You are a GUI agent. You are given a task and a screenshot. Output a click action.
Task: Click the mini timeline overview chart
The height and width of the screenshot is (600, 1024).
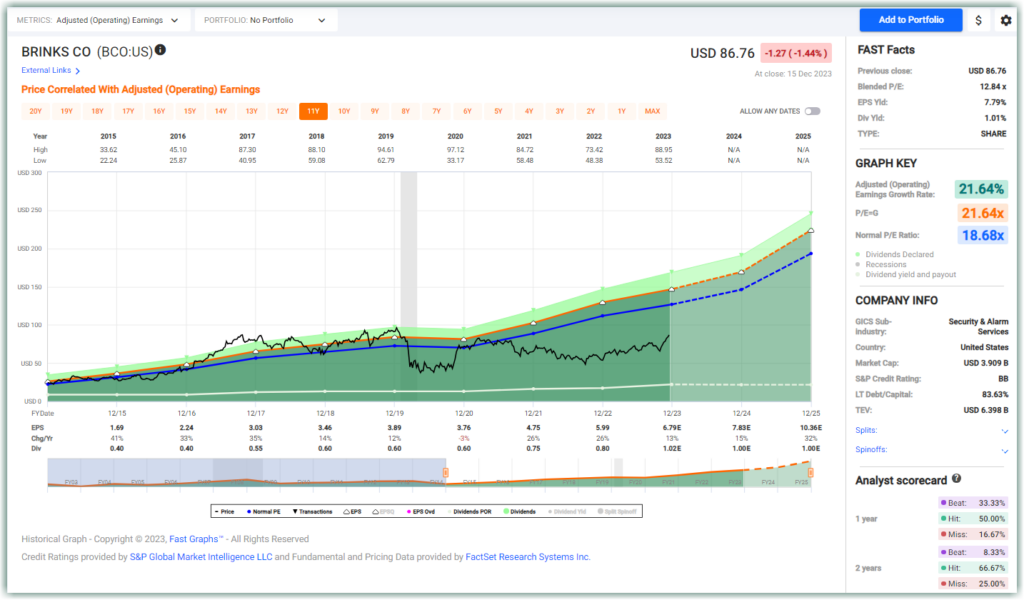[429, 473]
